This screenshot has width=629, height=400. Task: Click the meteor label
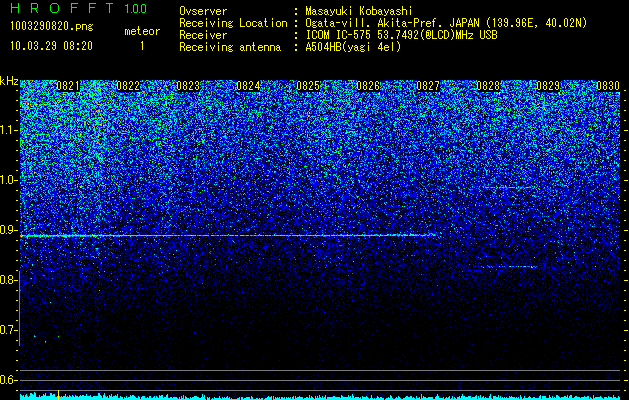point(142,31)
